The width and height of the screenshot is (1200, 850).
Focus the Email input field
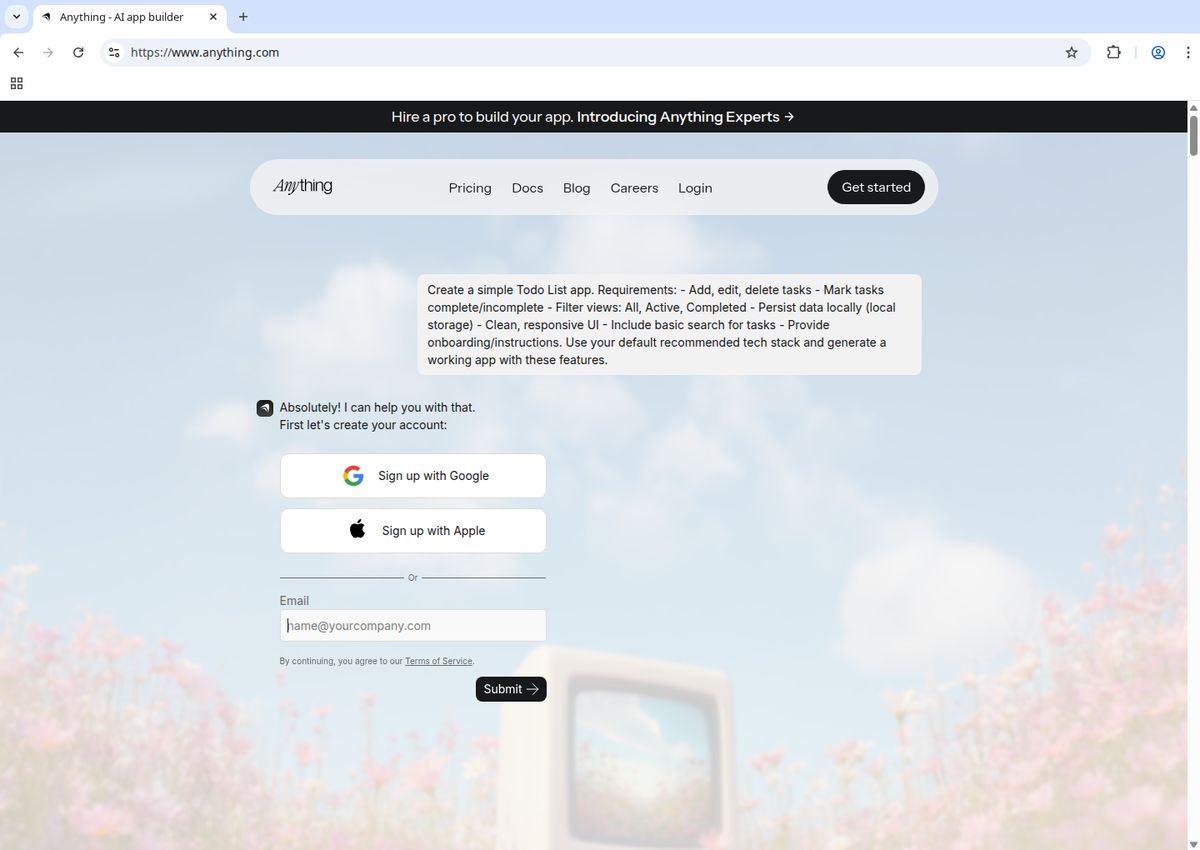coord(413,626)
